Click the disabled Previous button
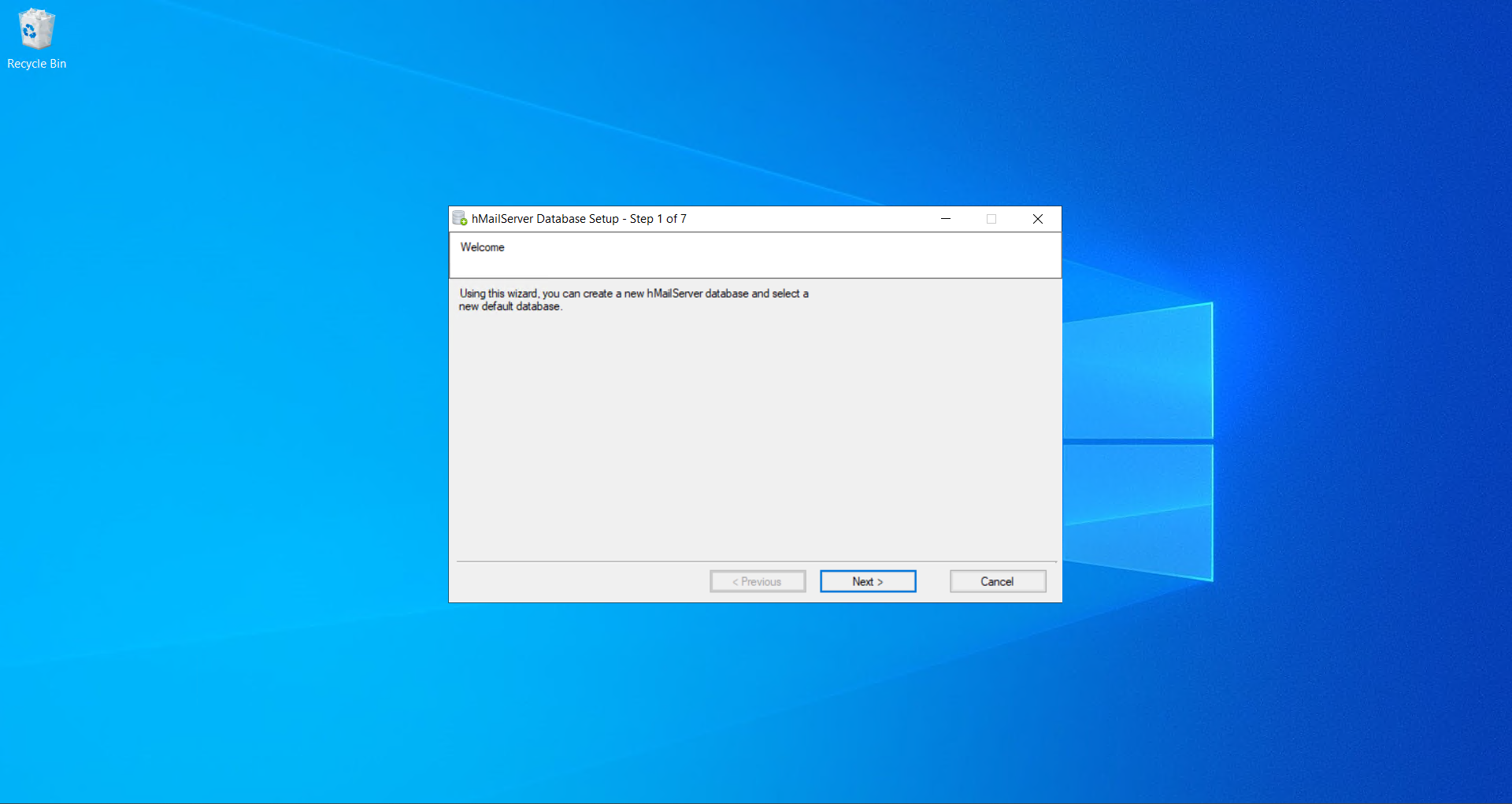The height and width of the screenshot is (804, 1512). pyautogui.click(x=758, y=581)
